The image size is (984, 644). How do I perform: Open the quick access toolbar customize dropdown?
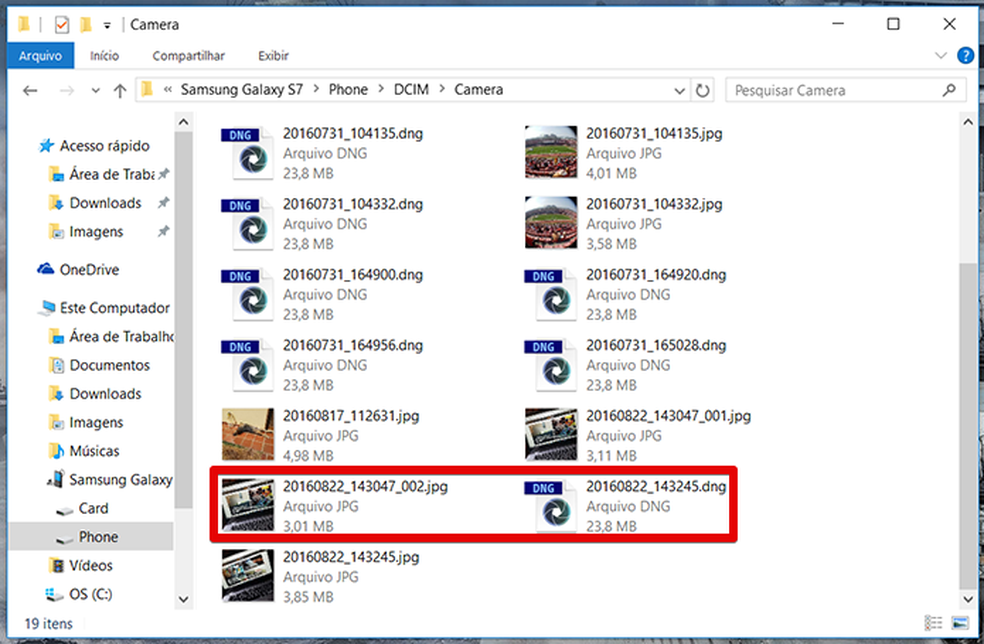click(x=107, y=25)
